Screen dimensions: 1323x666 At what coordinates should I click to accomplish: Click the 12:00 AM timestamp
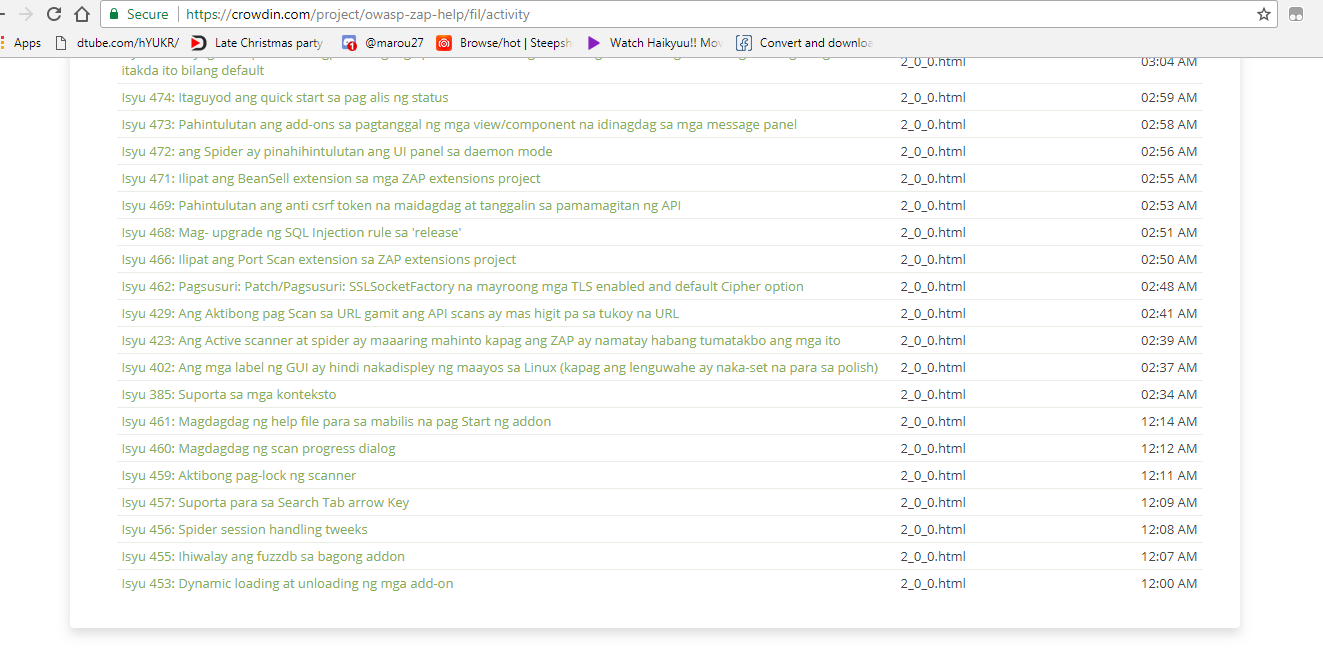[1169, 584]
